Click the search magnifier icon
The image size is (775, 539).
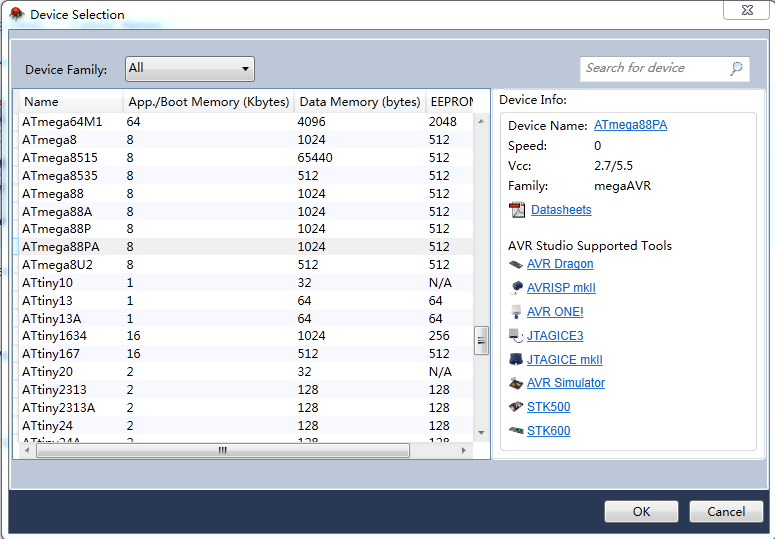pos(736,68)
